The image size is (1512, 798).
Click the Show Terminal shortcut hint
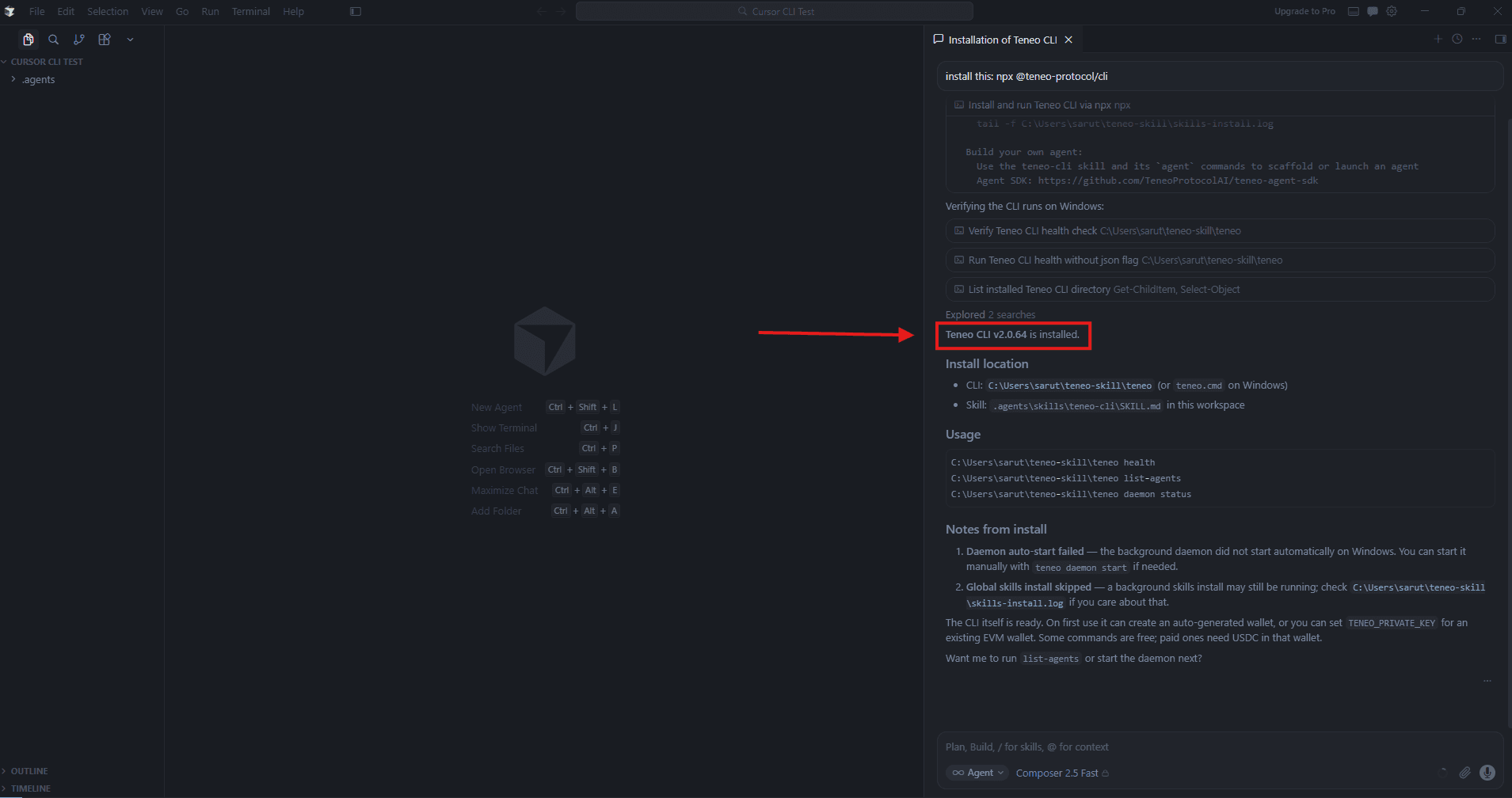click(545, 428)
